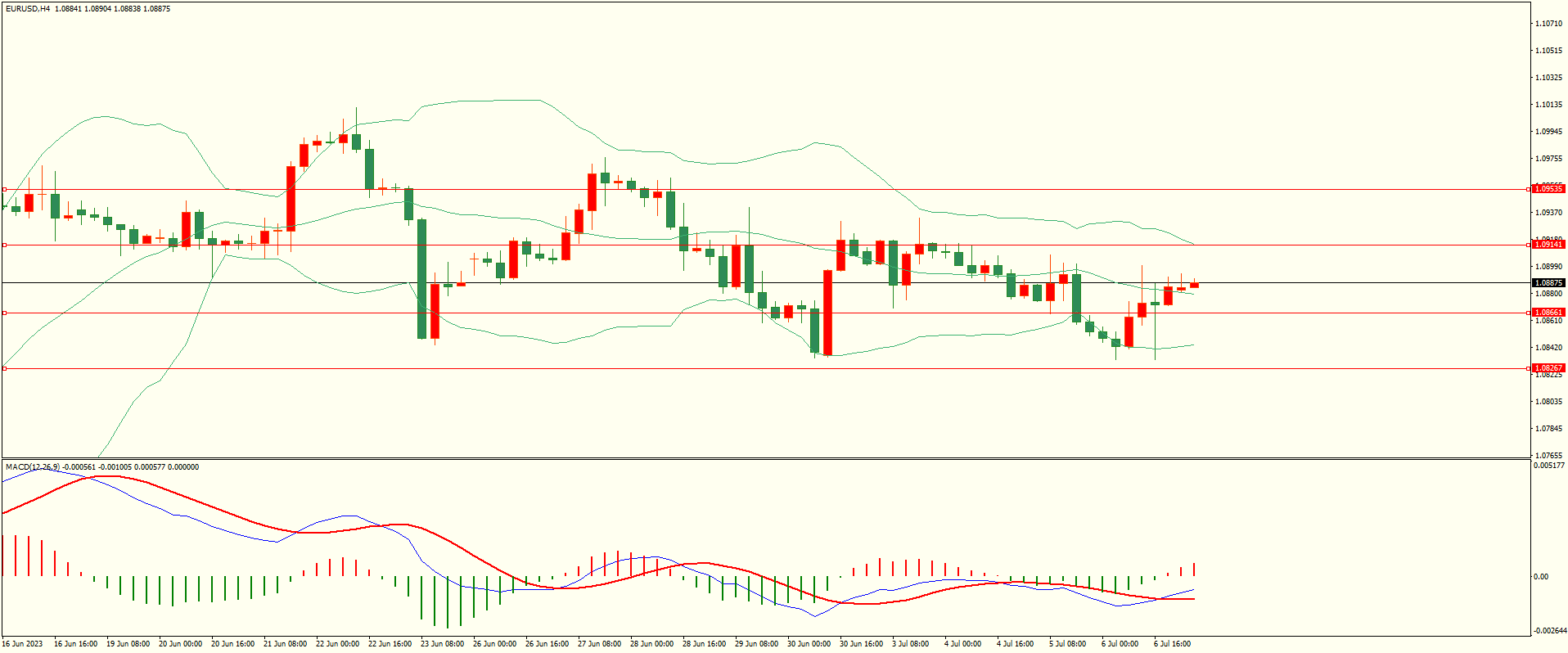Click the 21 Jun 08:00 time label

pyautogui.click(x=285, y=644)
